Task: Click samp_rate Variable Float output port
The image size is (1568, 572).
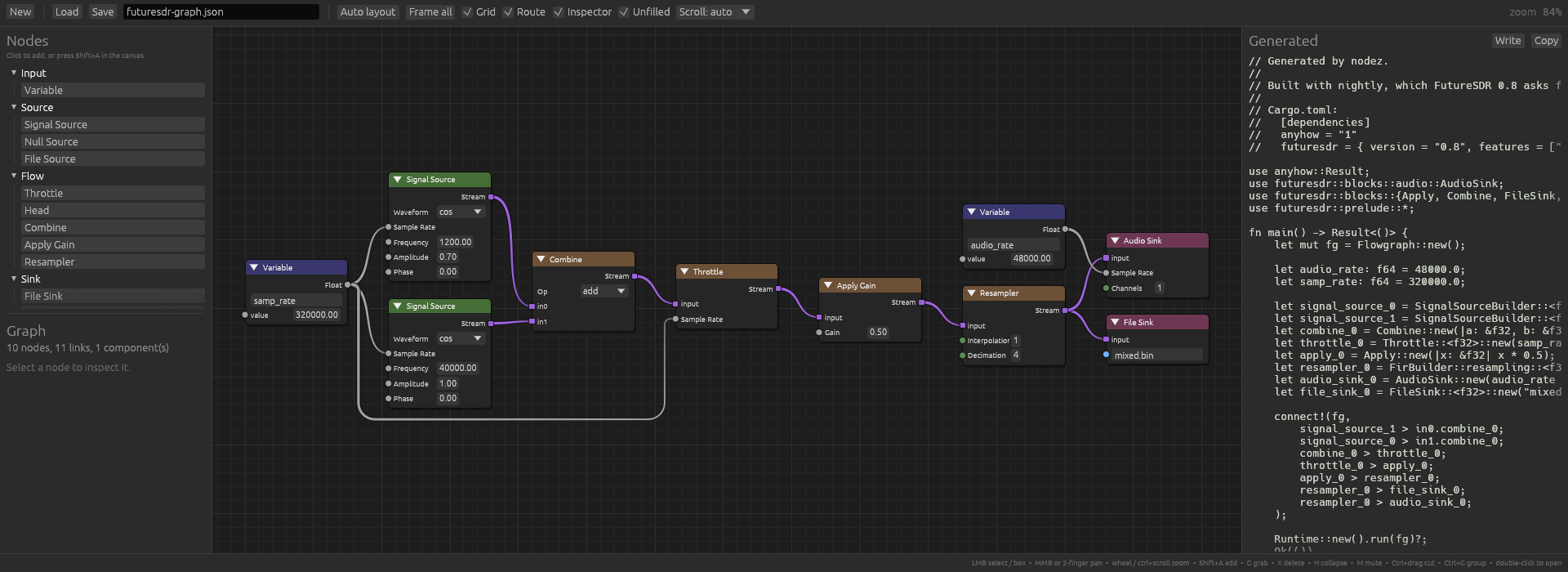Action: [x=348, y=284]
